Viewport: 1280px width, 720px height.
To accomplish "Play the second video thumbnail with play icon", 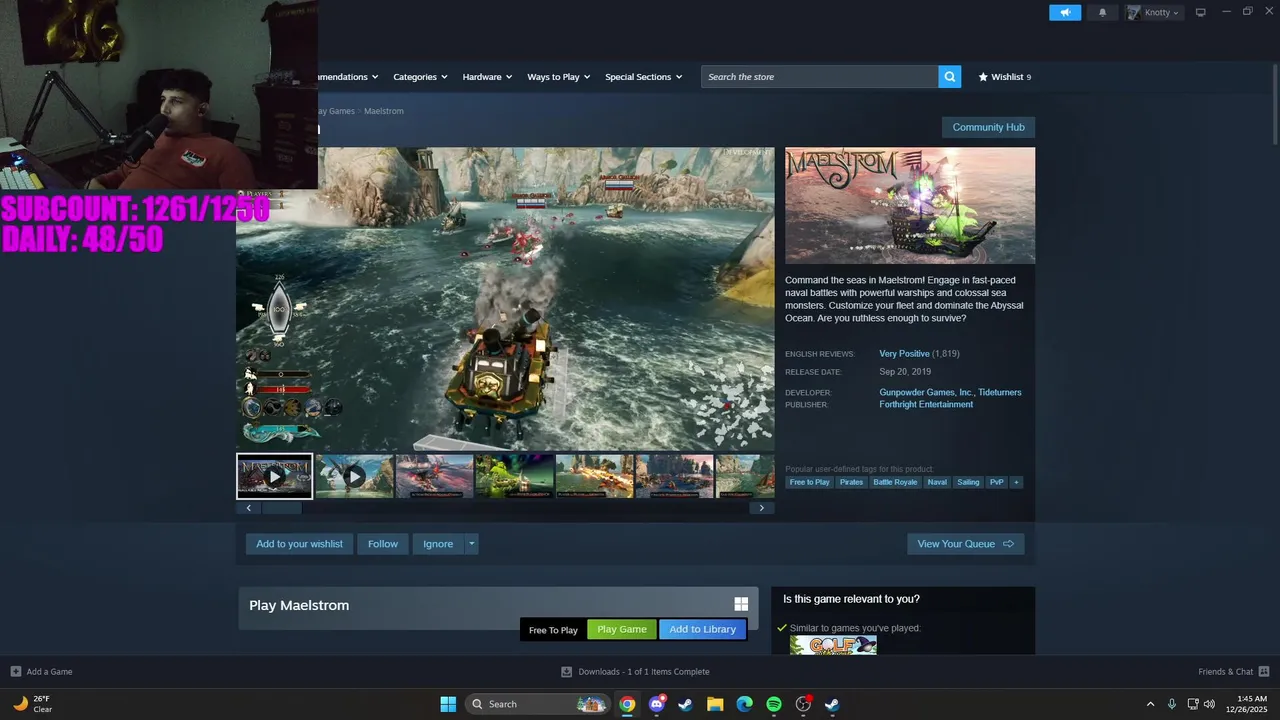I will (x=354, y=476).
